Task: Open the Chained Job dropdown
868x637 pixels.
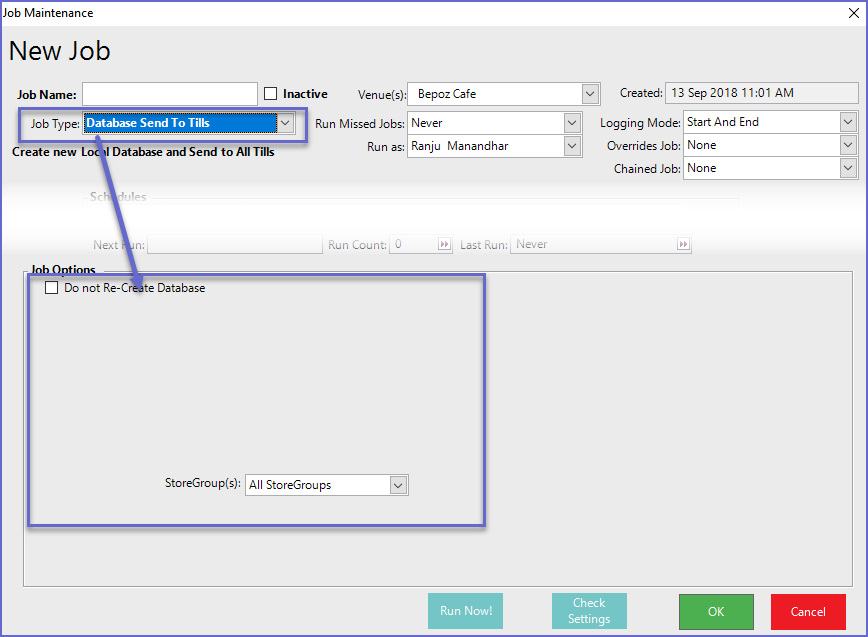Action: (x=848, y=168)
